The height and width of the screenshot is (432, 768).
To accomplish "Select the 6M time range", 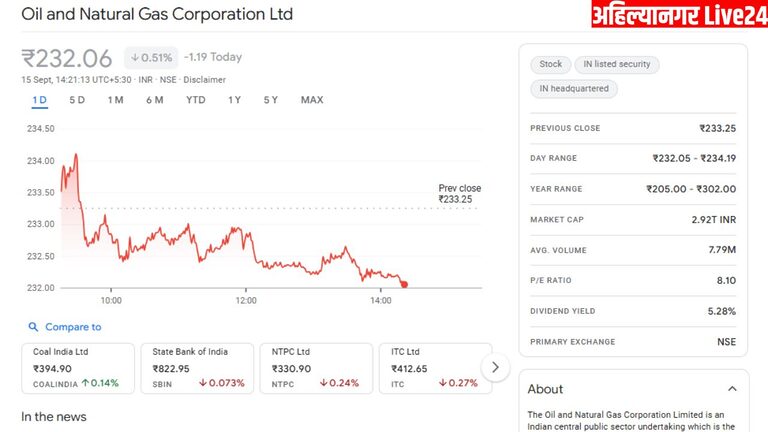I will coord(154,100).
